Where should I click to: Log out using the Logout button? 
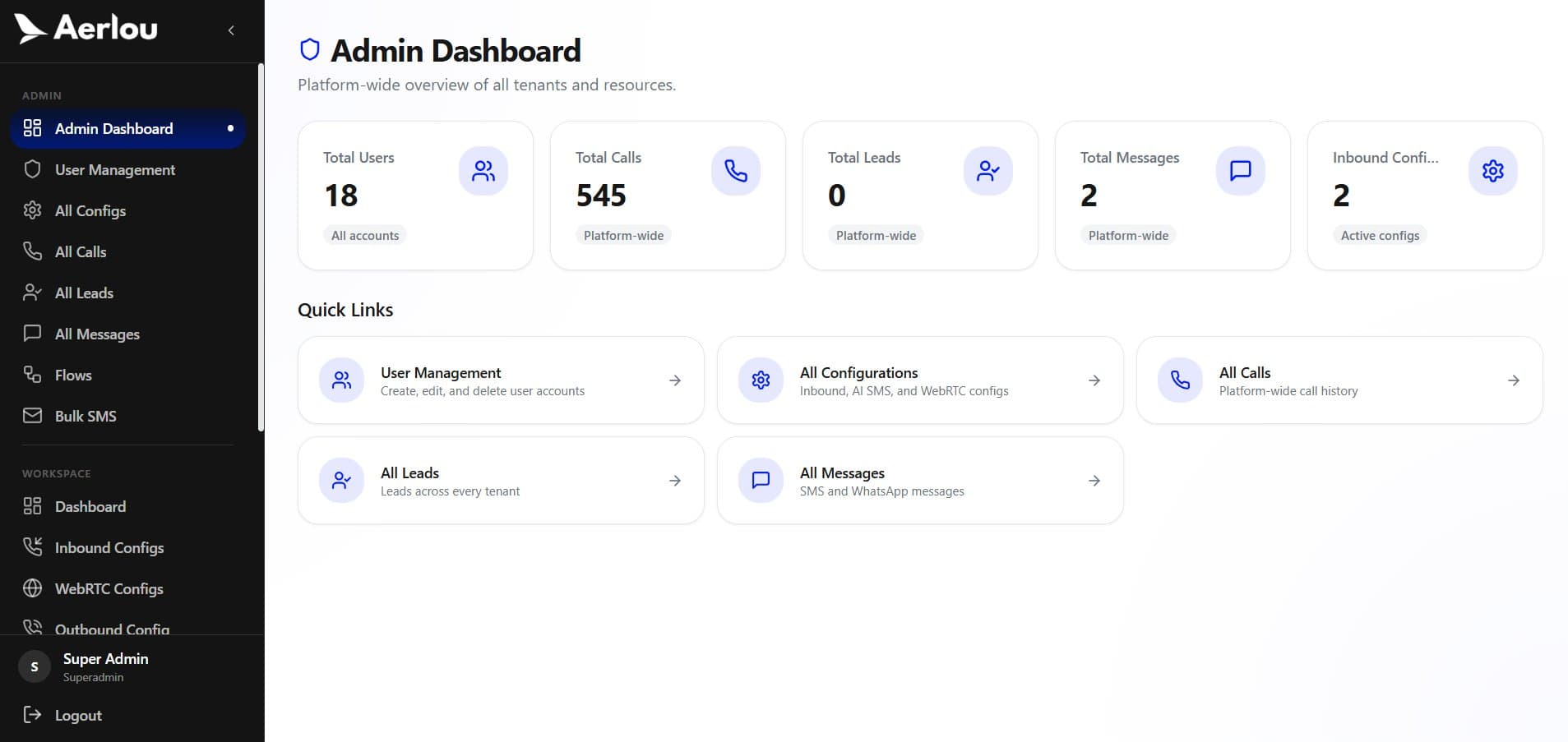78,715
